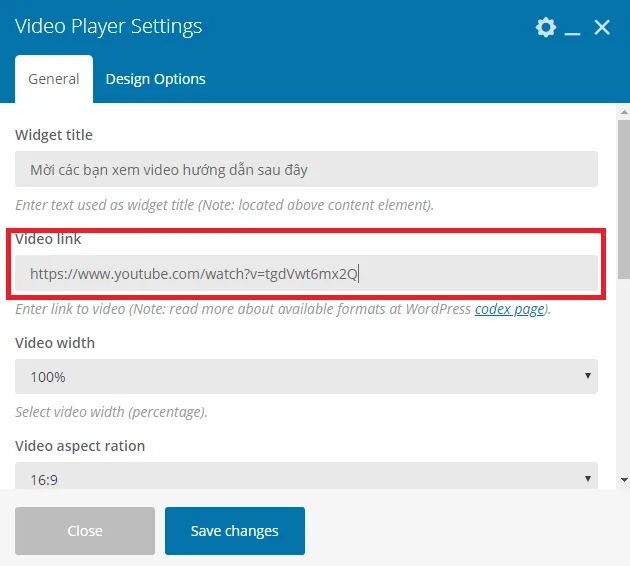Click the Save changes button

[235, 531]
